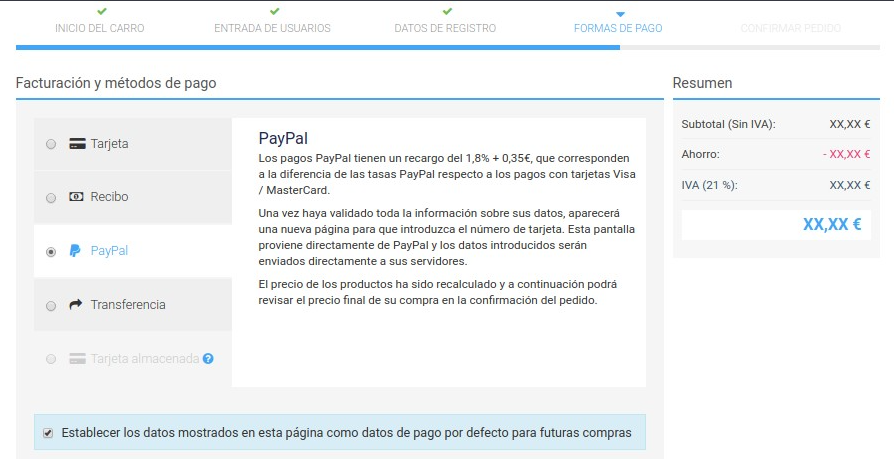This screenshot has height=459, width=894.
Task: Uncheck the default payment data checkbox
Action: point(48,433)
